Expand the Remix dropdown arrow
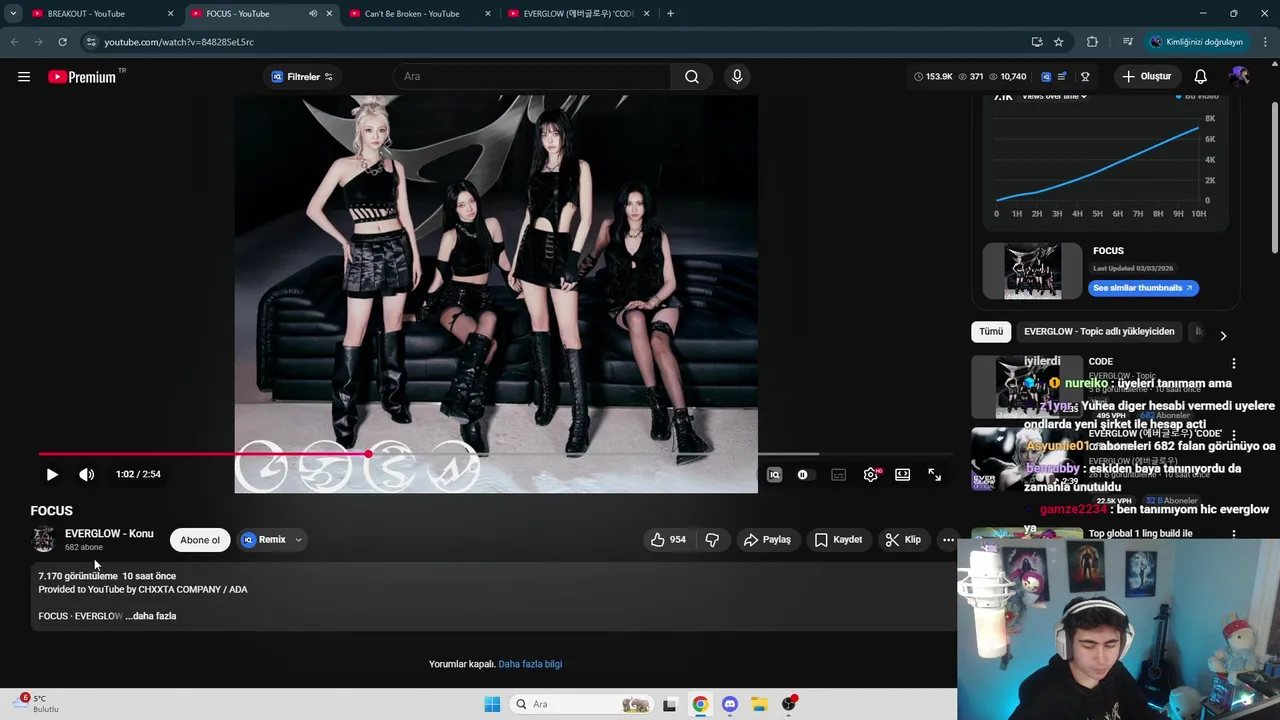This screenshot has width=1280, height=720. pos(298,540)
